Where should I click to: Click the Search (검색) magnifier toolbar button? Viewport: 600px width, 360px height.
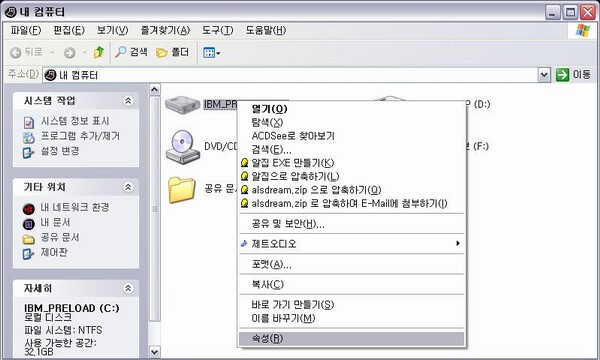(131, 52)
